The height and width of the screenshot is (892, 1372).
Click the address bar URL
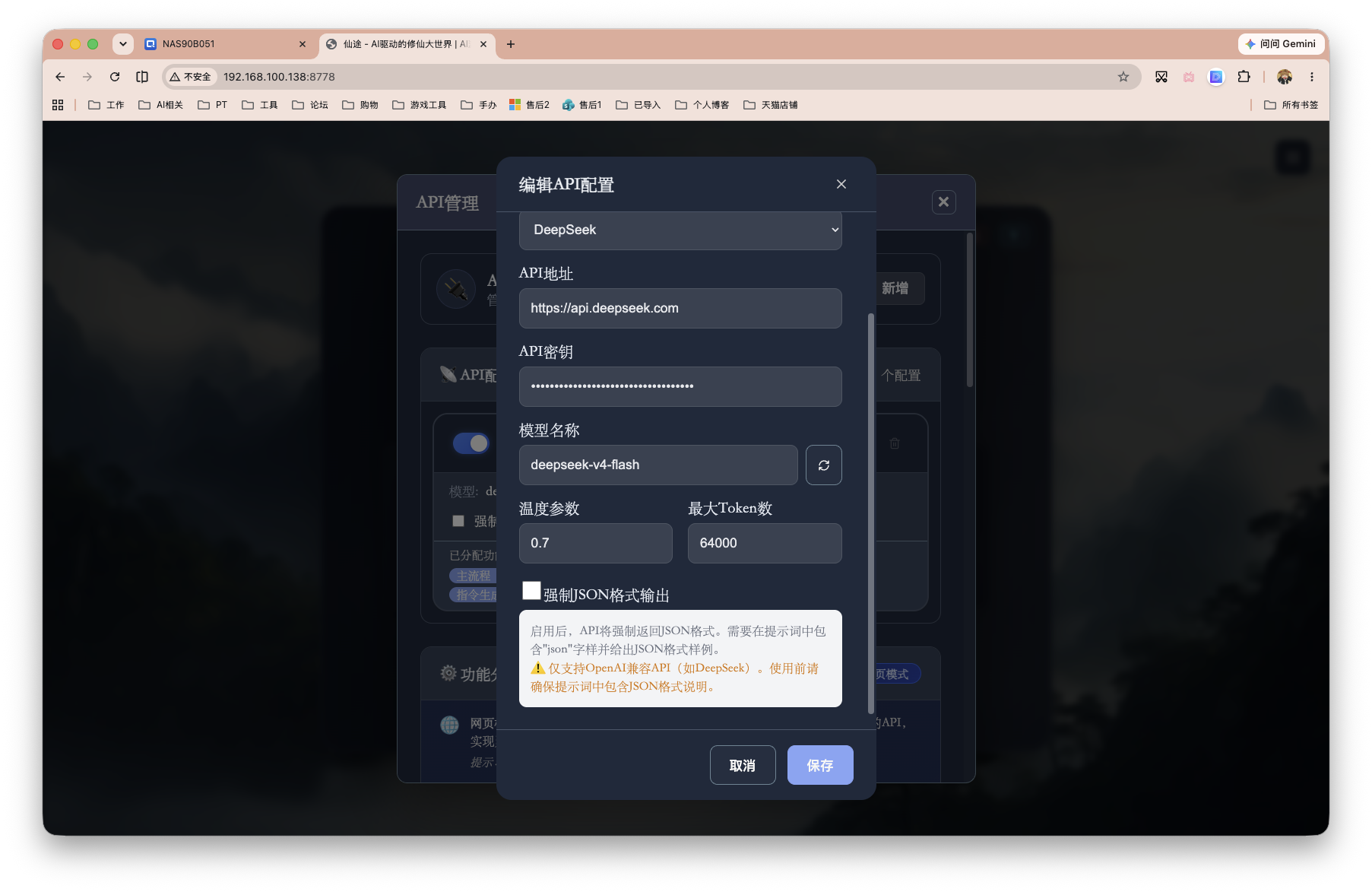click(279, 77)
